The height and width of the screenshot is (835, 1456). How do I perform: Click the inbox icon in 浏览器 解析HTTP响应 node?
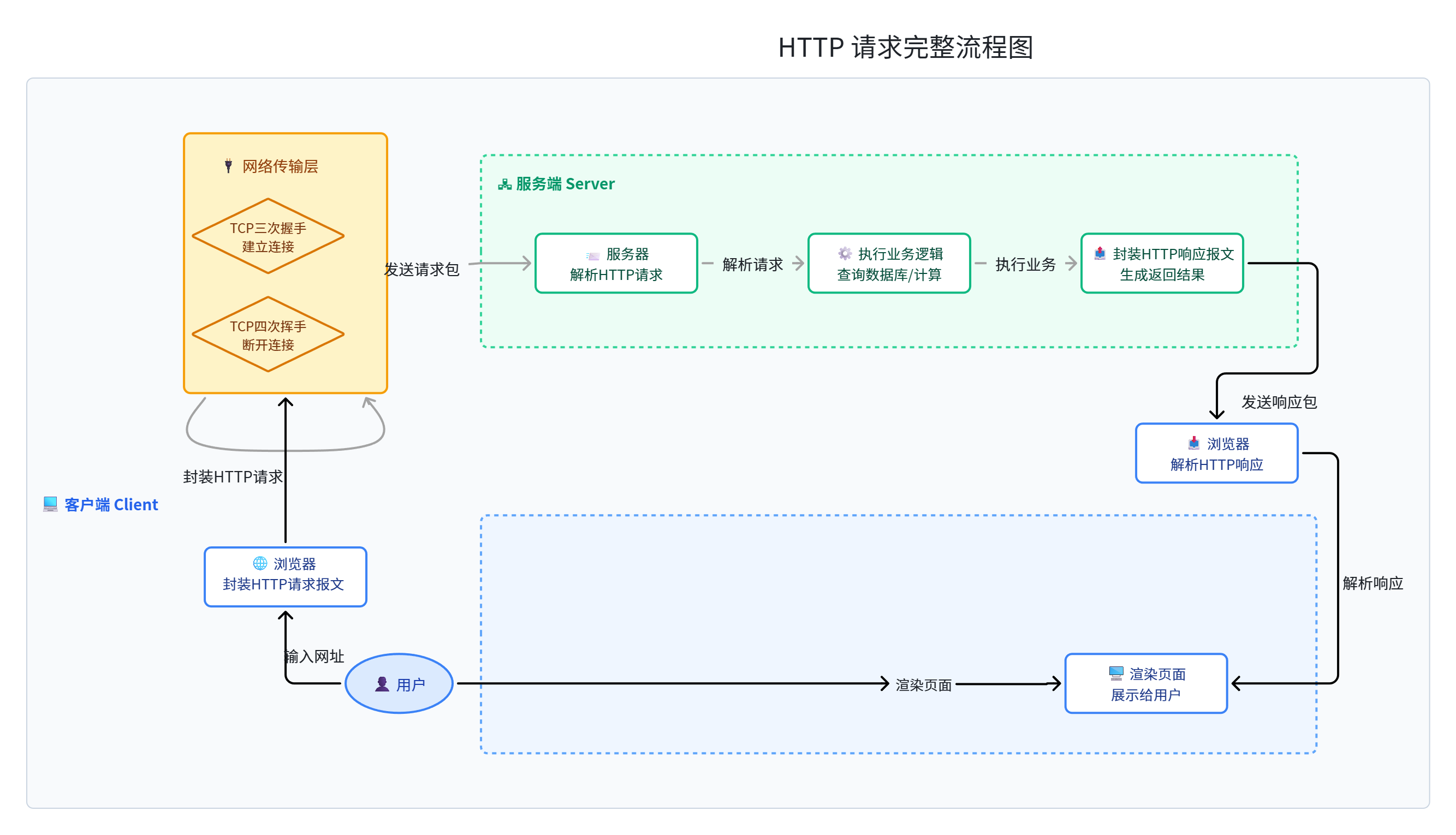(x=1193, y=443)
